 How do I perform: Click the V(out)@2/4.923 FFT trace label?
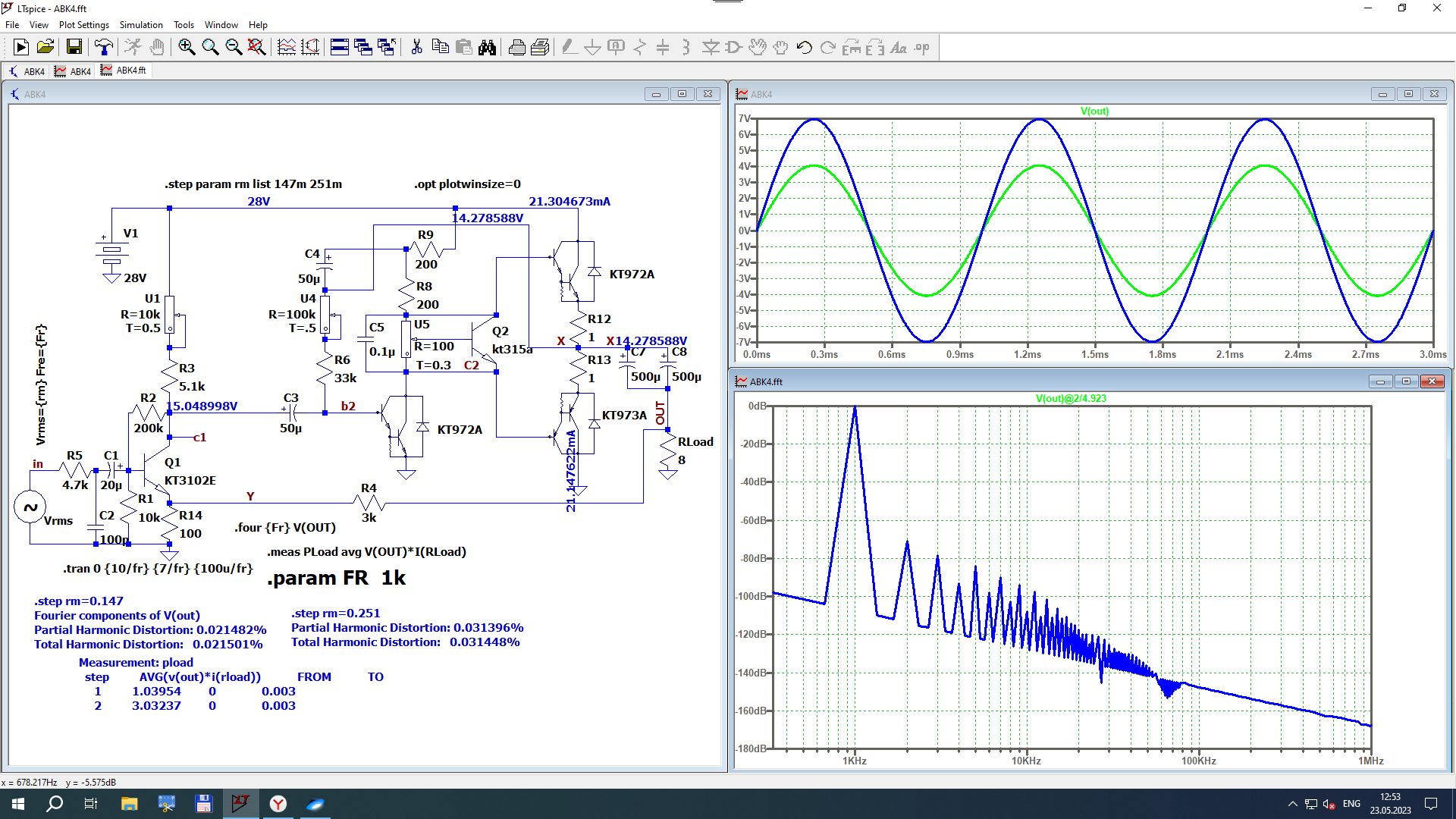pyautogui.click(x=1071, y=398)
